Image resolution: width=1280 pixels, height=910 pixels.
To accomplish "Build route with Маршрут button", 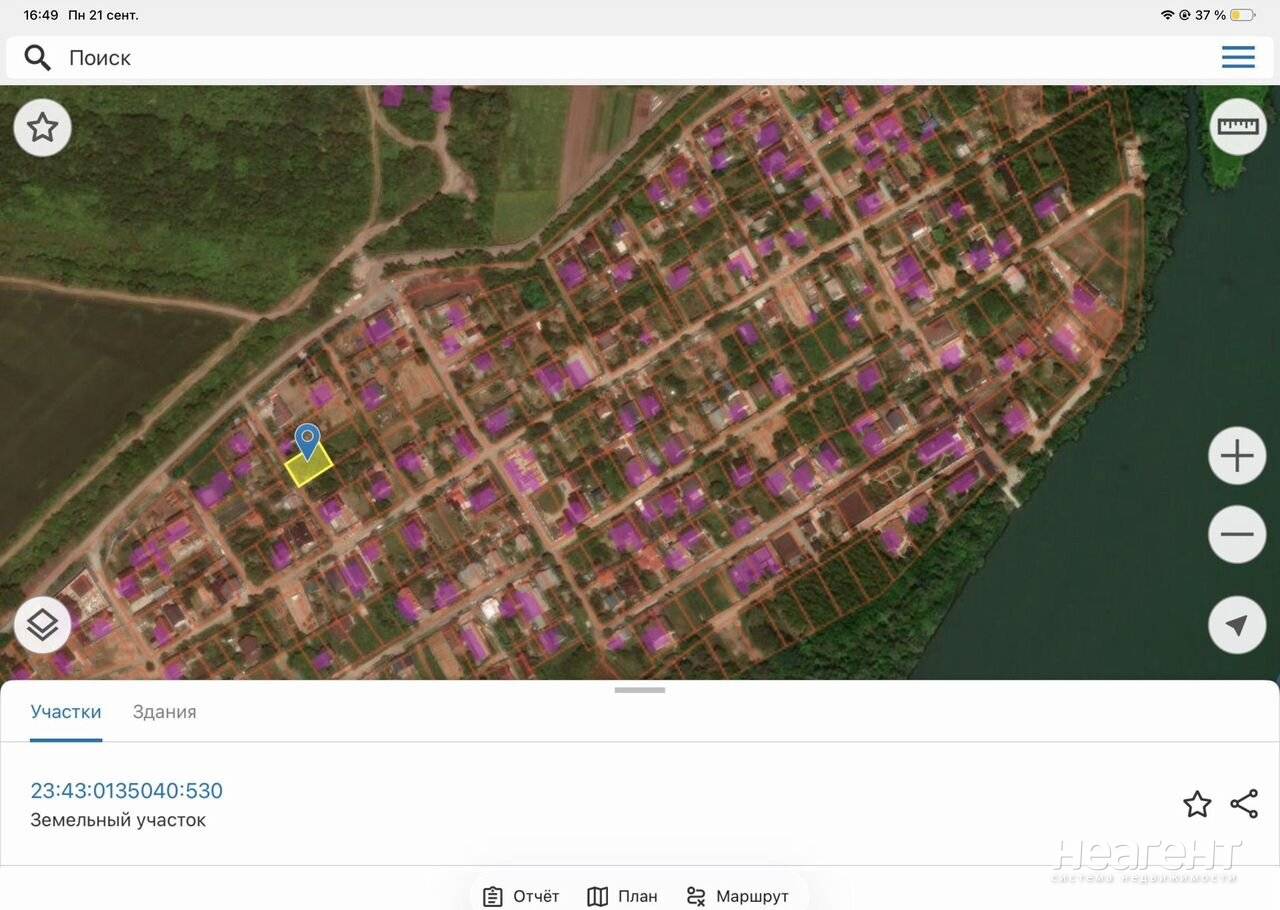I will [738, 896].
